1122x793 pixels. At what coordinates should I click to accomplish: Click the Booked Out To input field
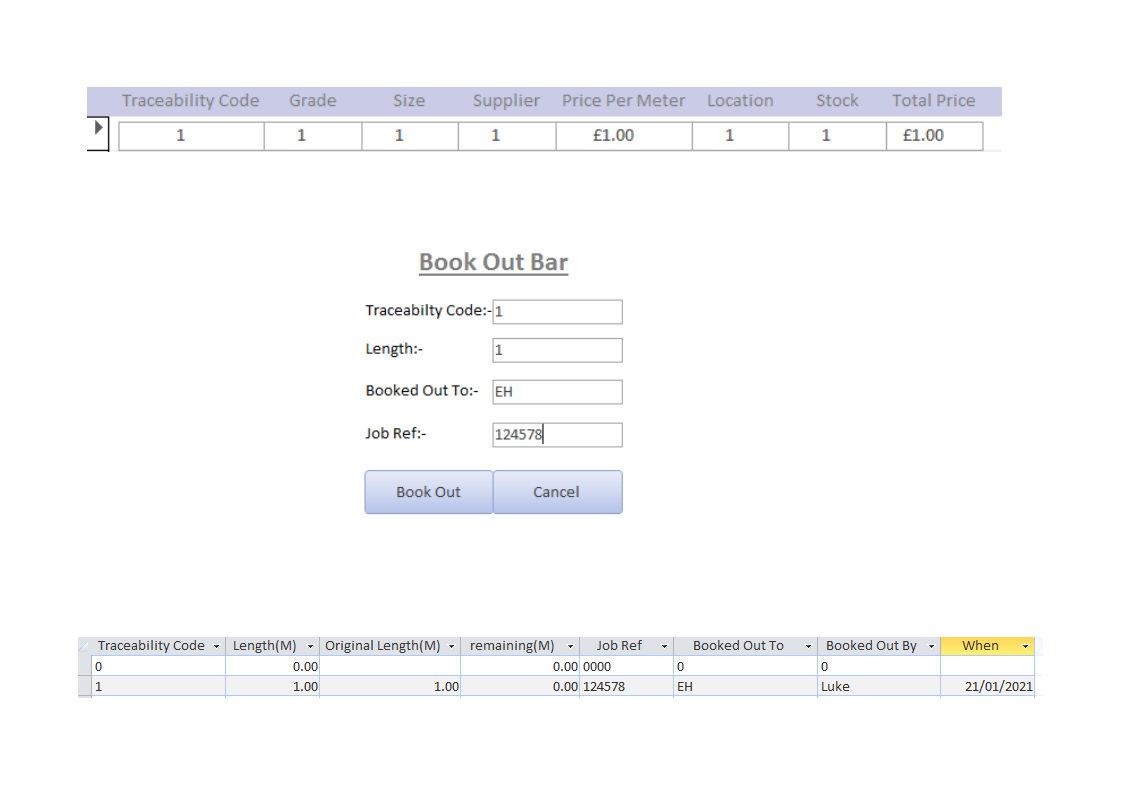point(557,391)
